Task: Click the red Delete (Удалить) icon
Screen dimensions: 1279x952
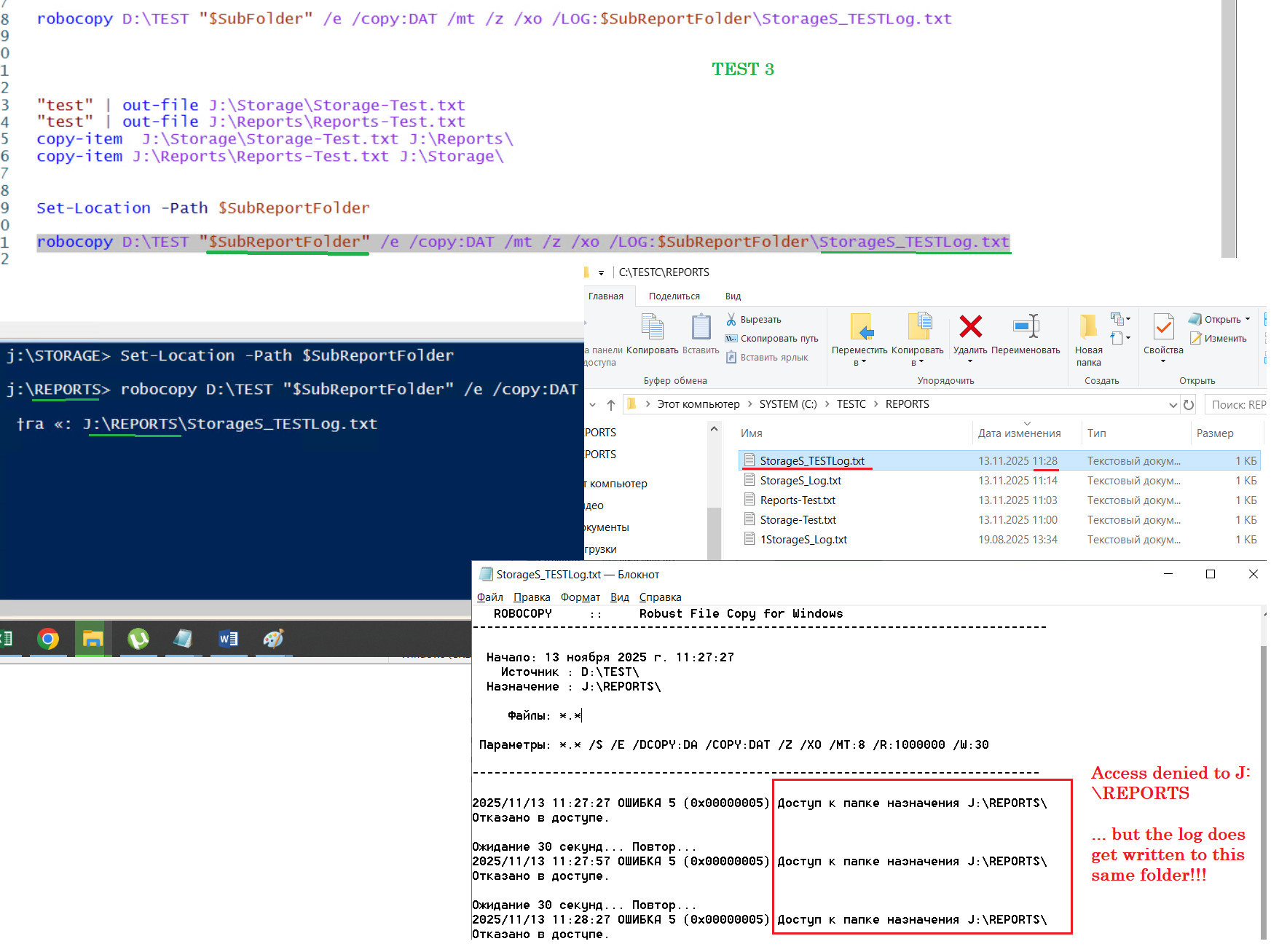Action: (970, 326)
